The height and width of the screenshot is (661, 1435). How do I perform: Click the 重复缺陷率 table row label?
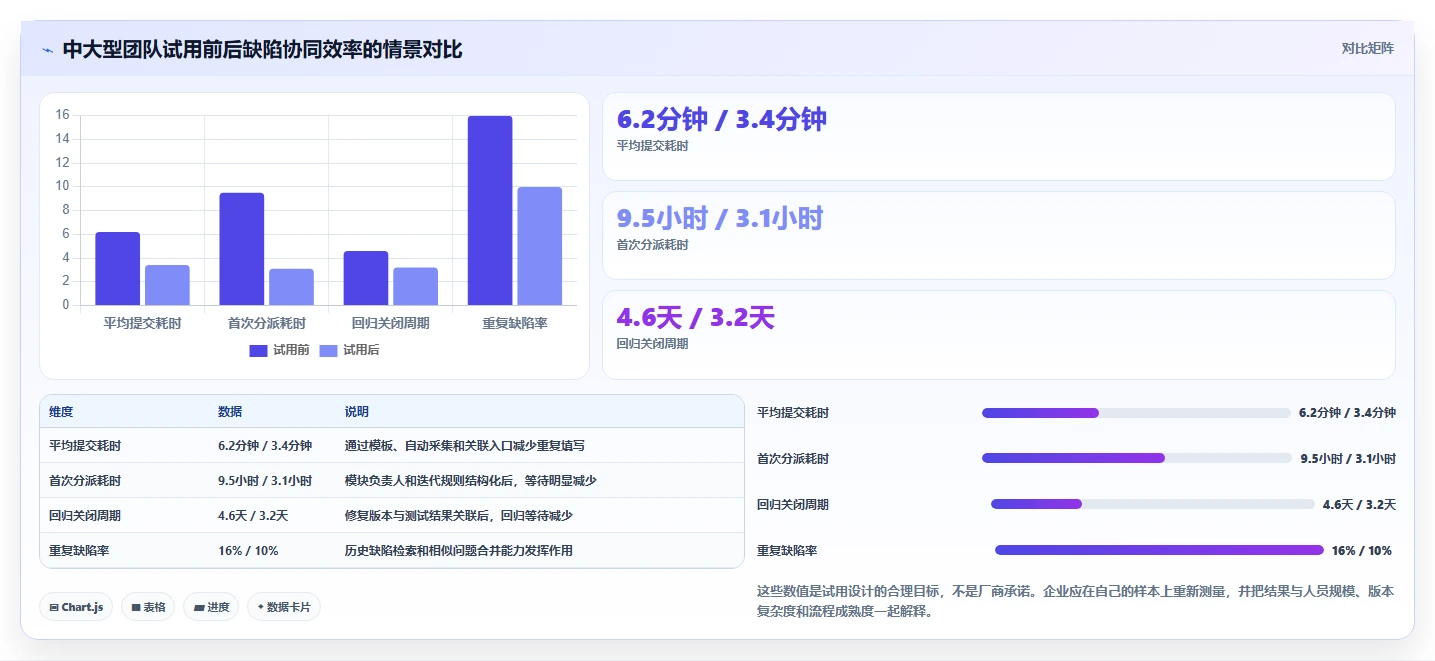click(79, 551)
